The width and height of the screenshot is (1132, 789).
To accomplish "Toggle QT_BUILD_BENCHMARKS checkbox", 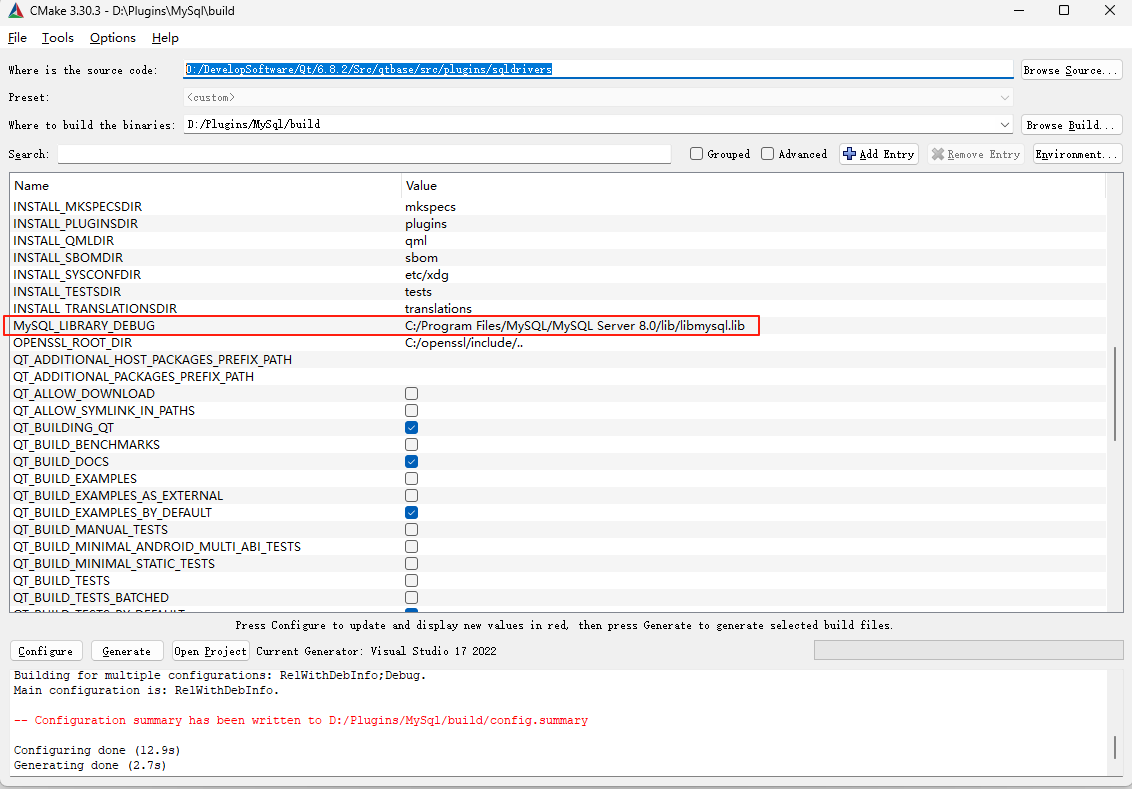I will coord(412,445).
